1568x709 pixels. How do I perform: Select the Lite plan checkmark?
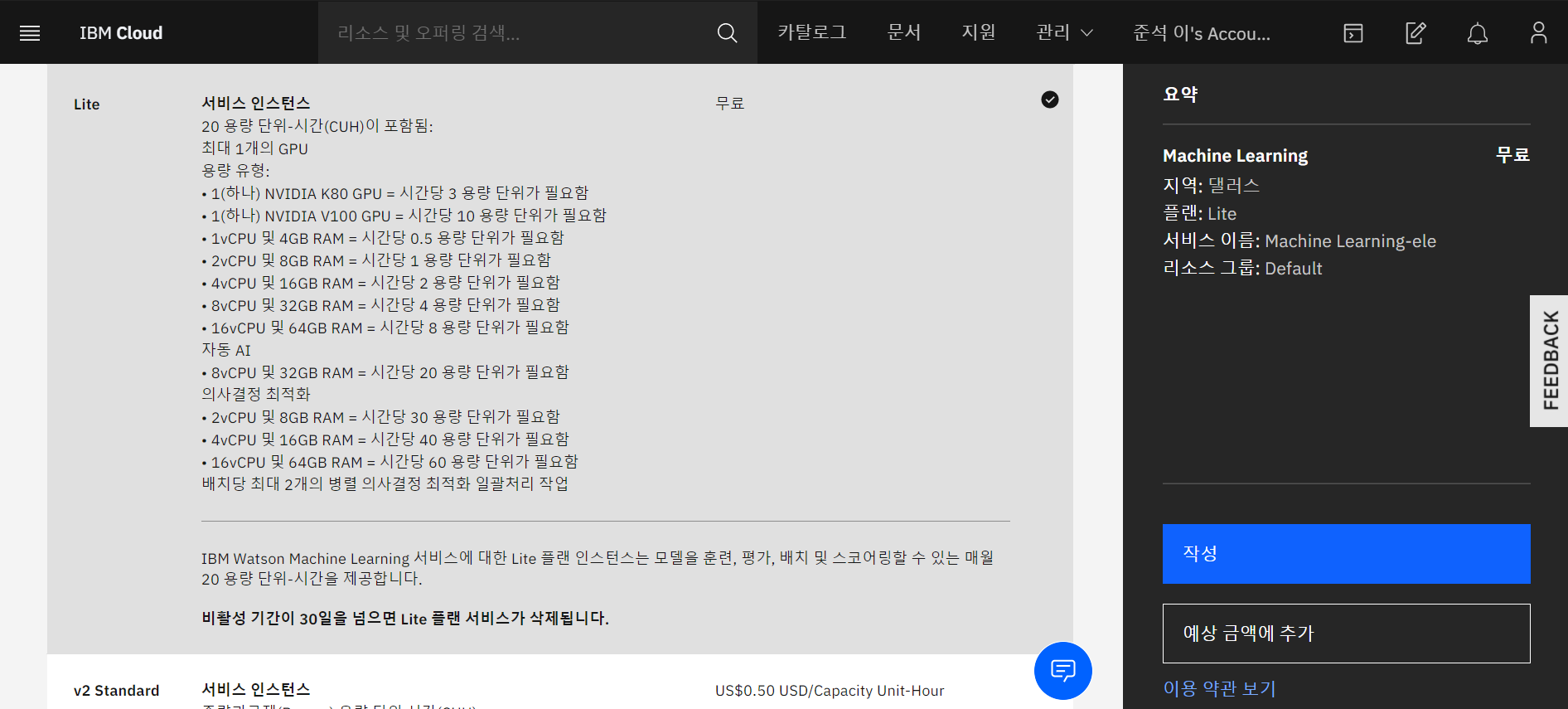(x=1050, y=100)
